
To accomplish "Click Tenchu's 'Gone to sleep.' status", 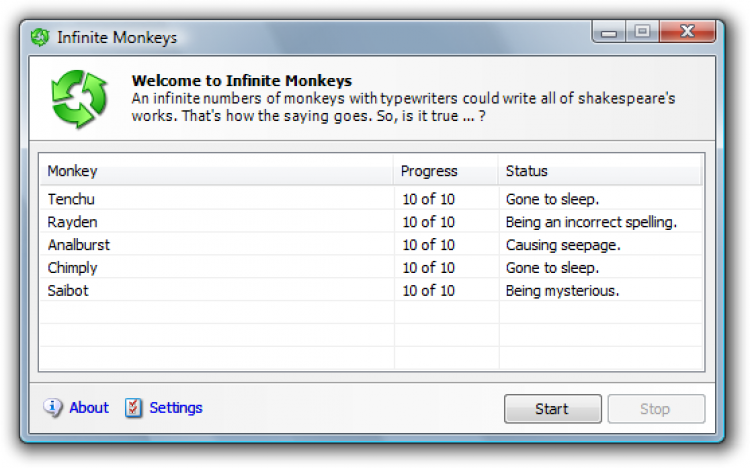I will (x=552, y=199).
